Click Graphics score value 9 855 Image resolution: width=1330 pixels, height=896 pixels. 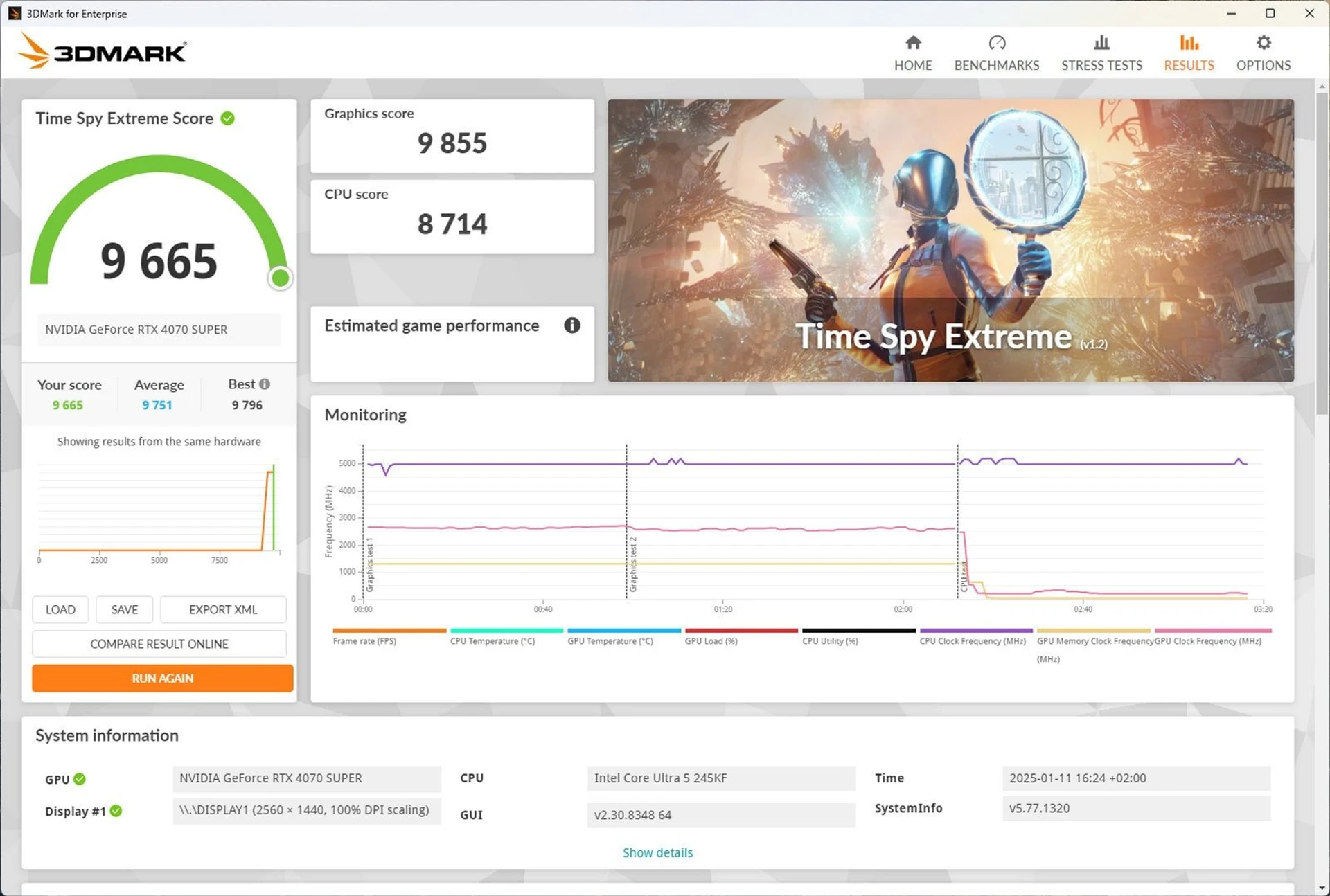click(452, 143)
